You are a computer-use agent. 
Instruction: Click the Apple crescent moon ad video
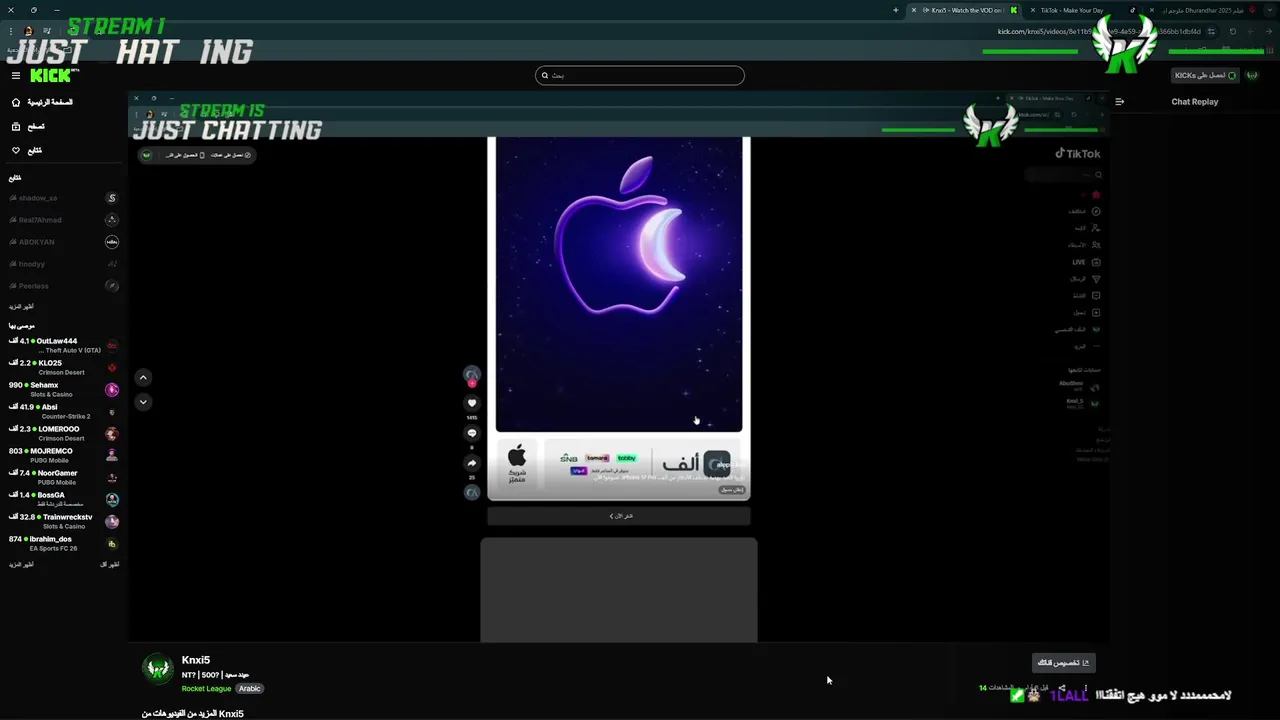pyautogui.click(x=619, y=285)
